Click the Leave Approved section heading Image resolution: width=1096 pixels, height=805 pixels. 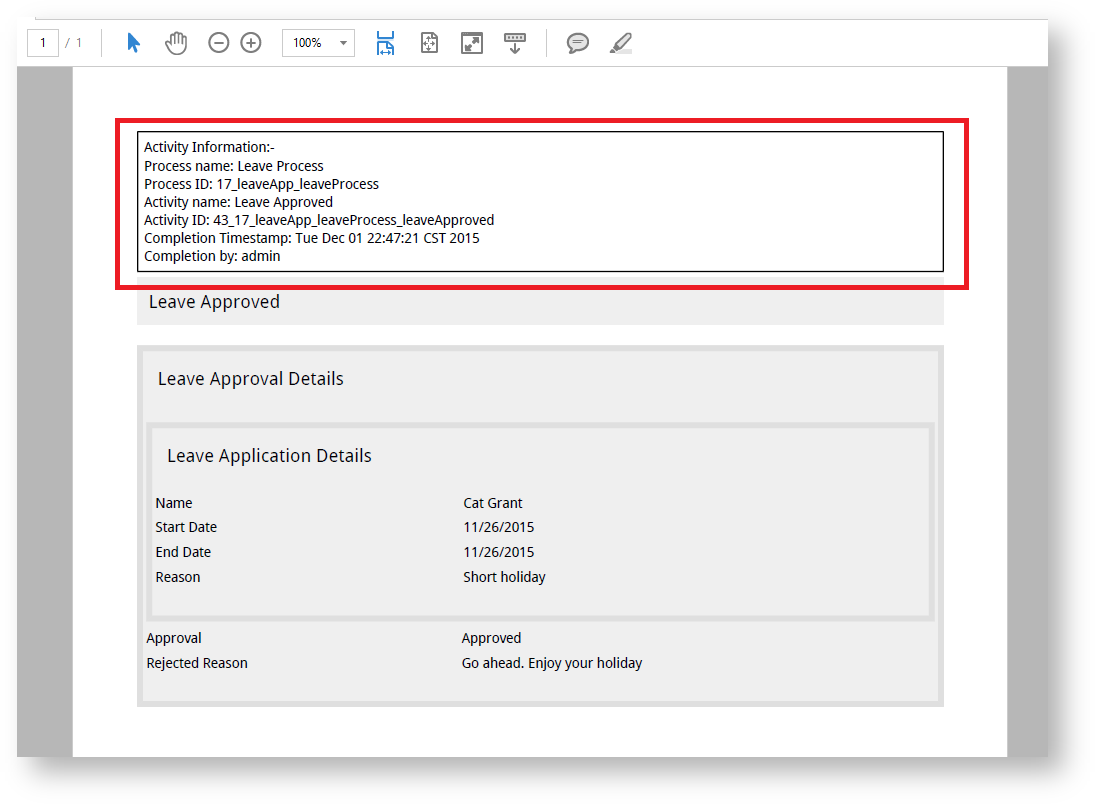coord(214,302)
